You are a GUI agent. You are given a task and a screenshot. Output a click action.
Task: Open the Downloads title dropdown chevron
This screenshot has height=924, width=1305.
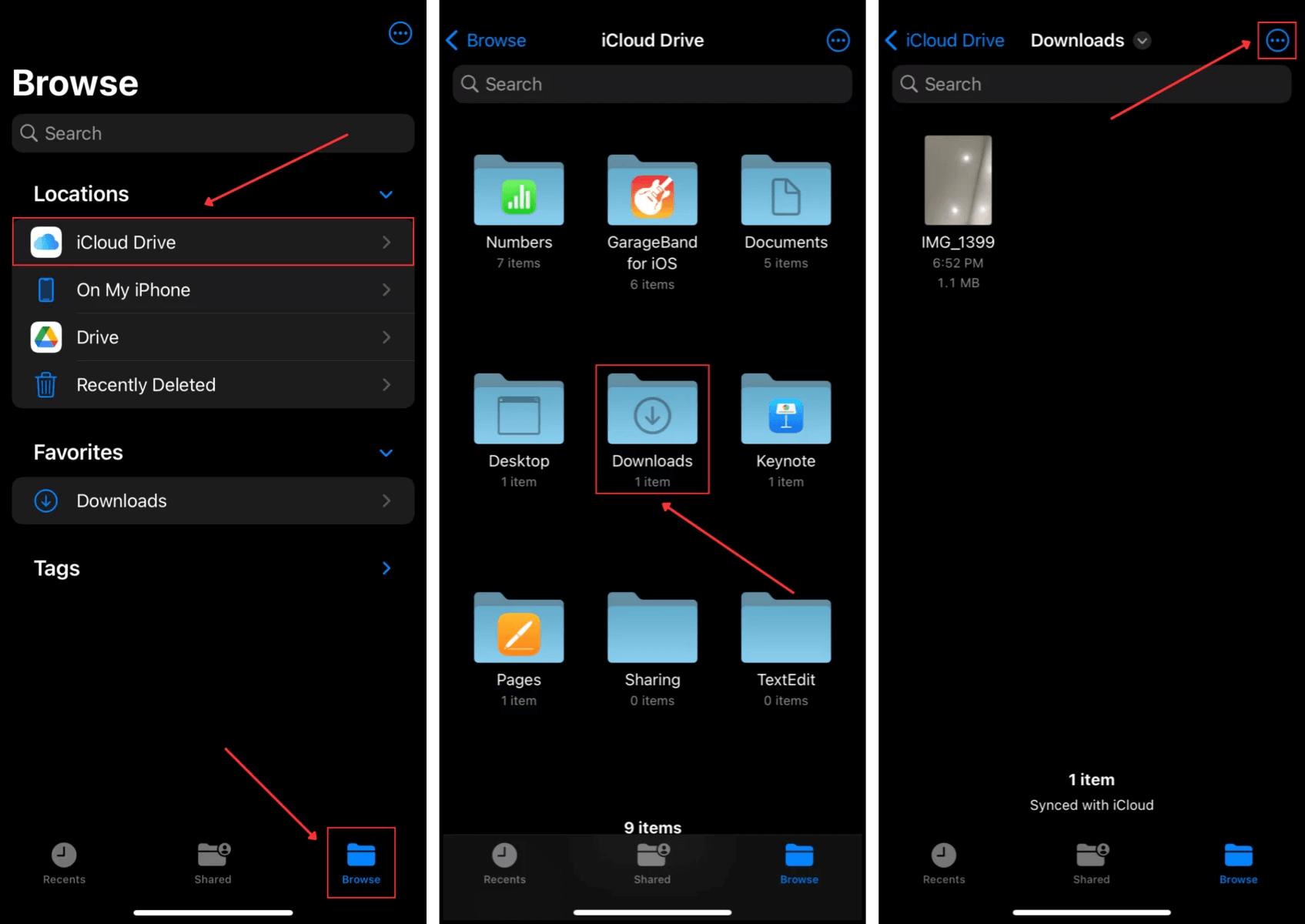click(1143, 41)
